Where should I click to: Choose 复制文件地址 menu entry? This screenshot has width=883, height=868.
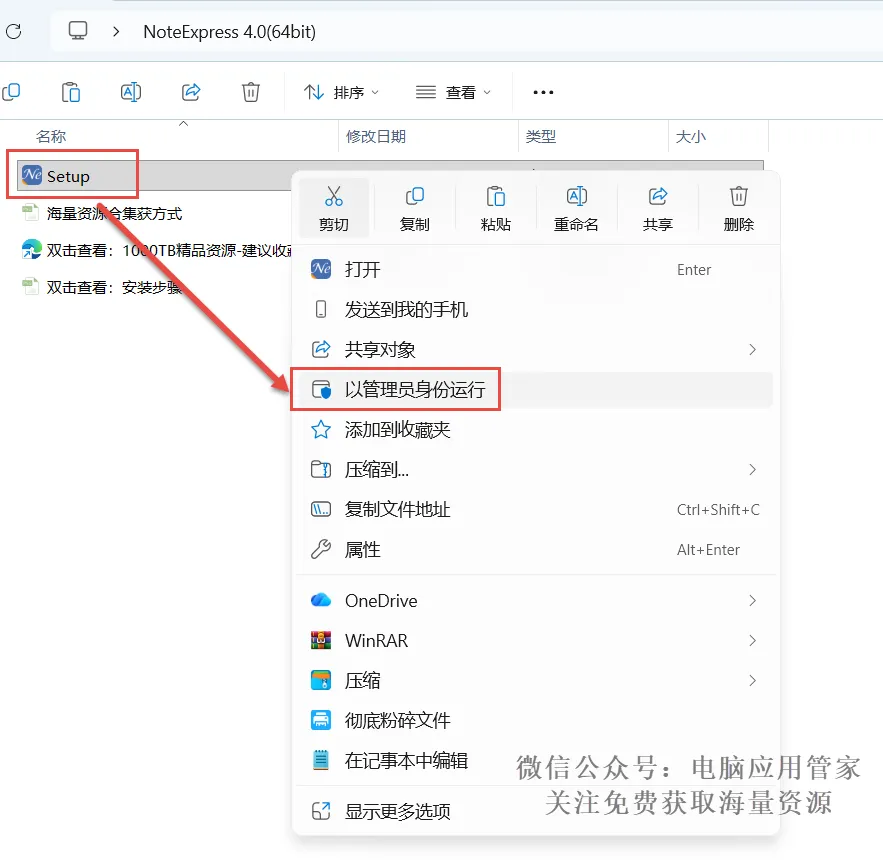click(536, 509)
